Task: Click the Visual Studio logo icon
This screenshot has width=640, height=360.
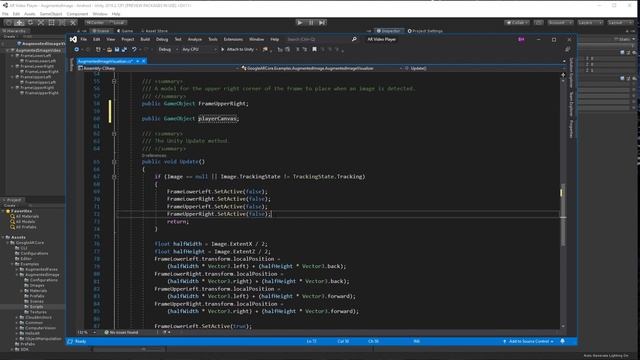Action: point(73,39)
